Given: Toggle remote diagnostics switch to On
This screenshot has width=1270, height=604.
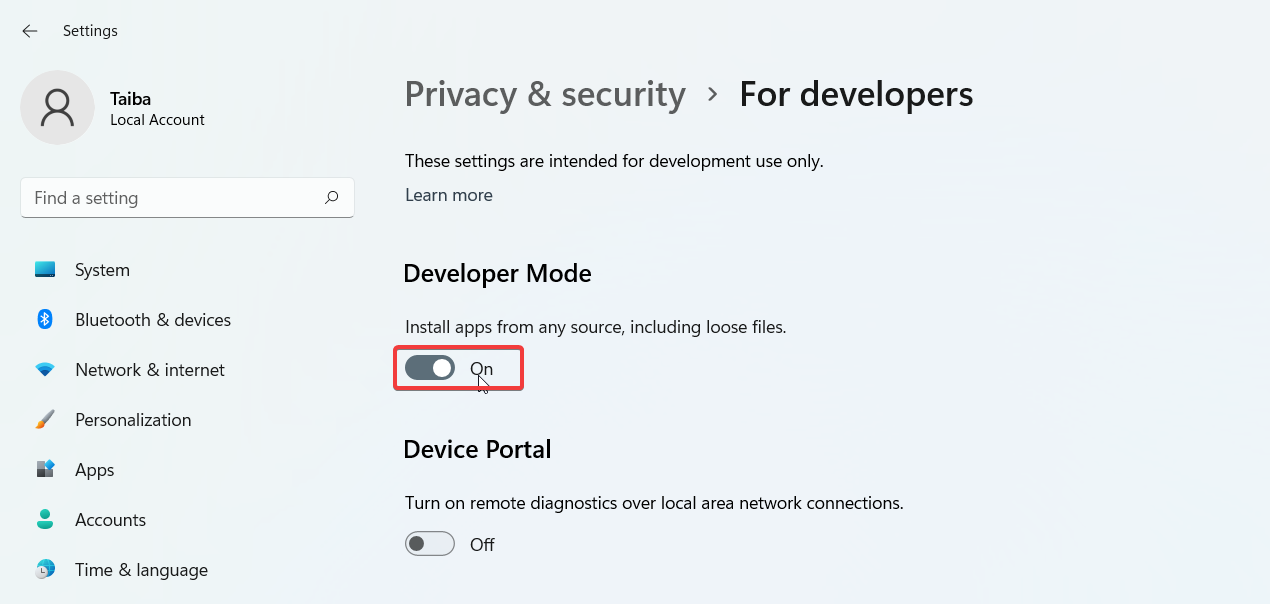Looking at the screenshot, I should click(x=429, y=543).
